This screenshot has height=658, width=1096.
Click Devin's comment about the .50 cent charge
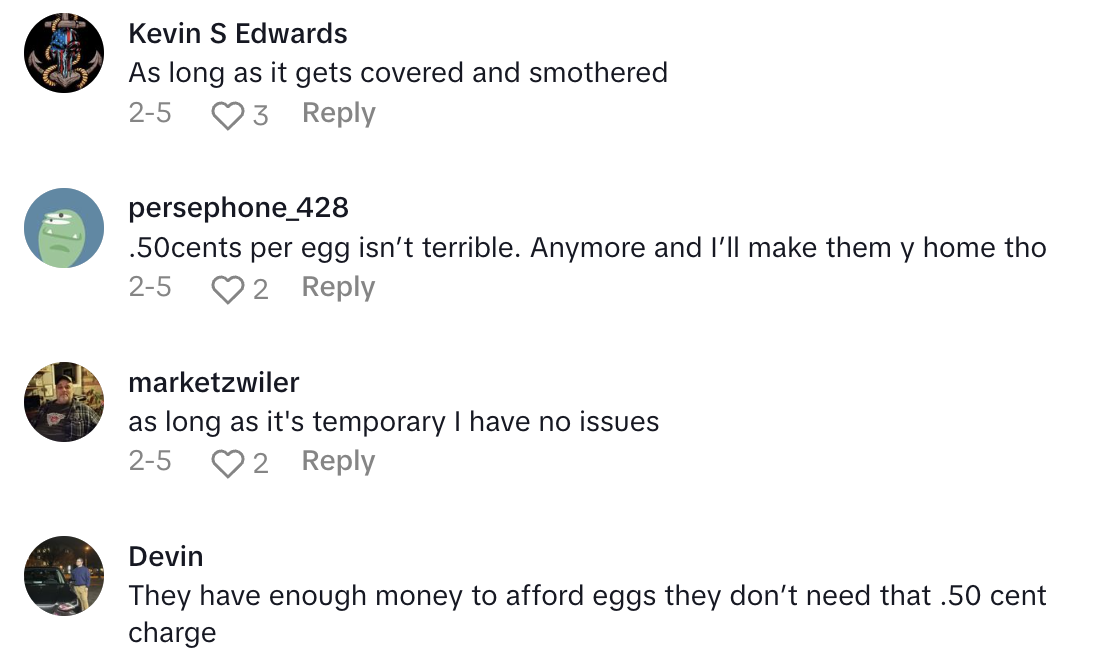pyautogui.click(x=587, y=597)
